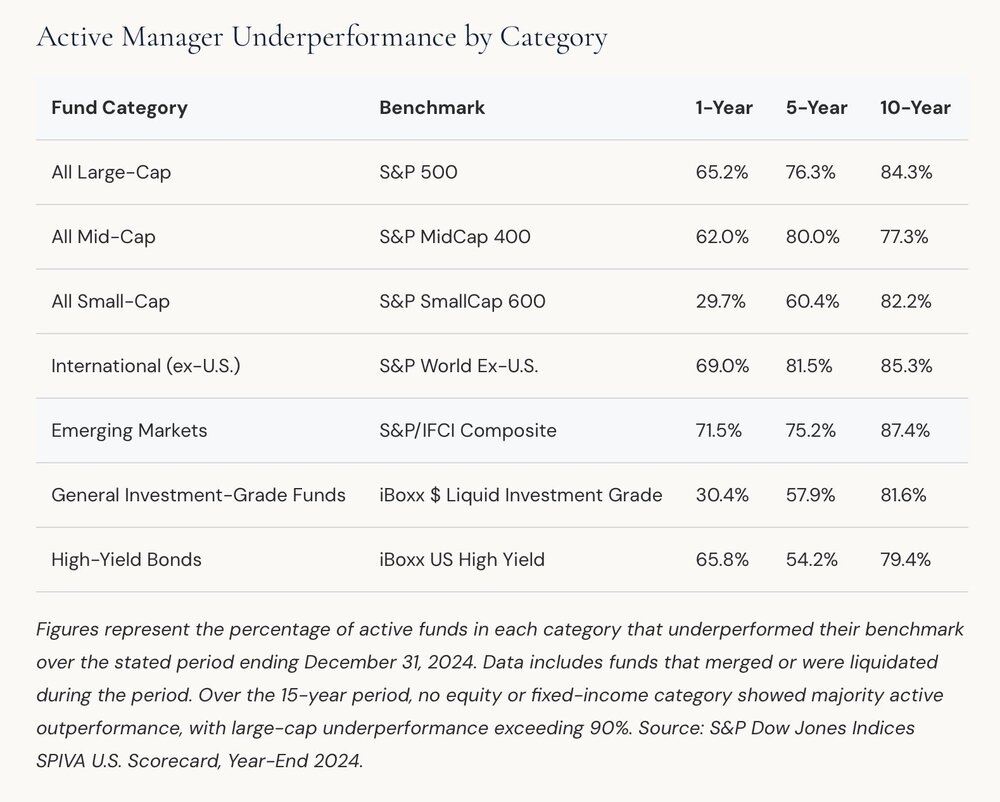Image resolution: width=1000 pixels, height=802 pixels.
Task: Click the S&P MidCap 400 benchmark cell
Action: pos(455,237)
